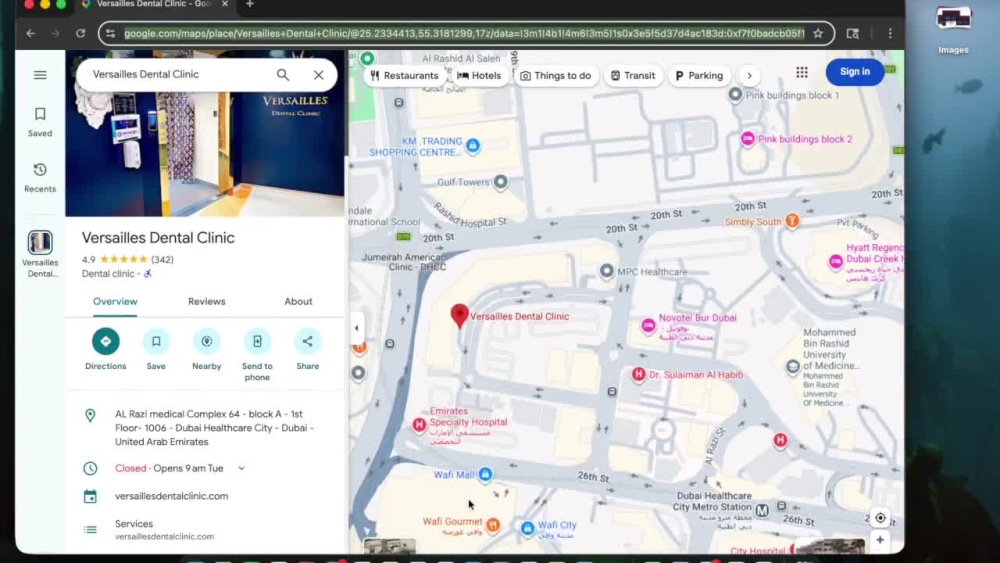Clear the search with X icon
Image resolution: width=1000 pixels, height=563 pixels.
[x=319, y=75]
